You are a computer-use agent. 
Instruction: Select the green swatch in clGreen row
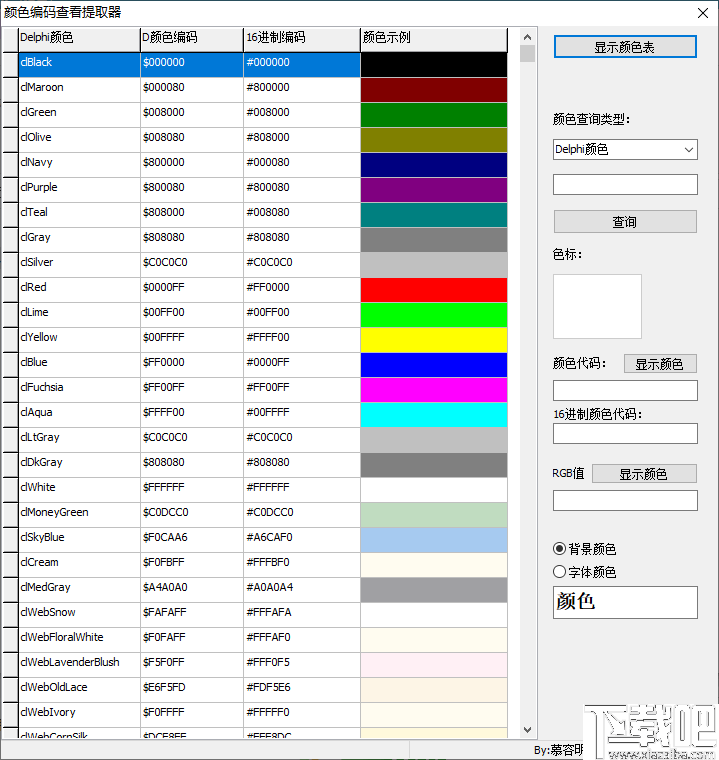click(434, 114)
